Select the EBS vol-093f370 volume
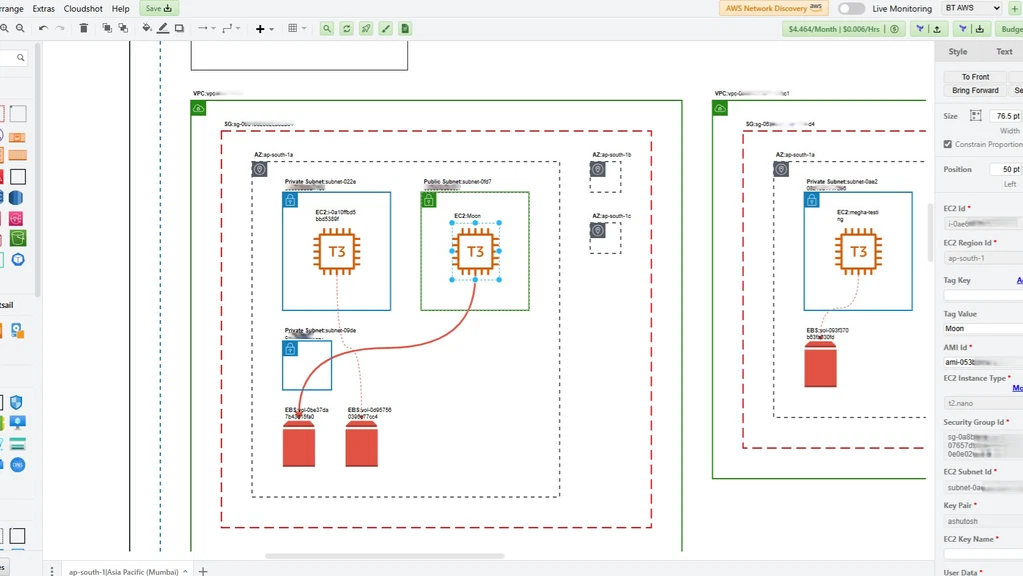This screenshot has height=576, width=1023. (820, 364)
